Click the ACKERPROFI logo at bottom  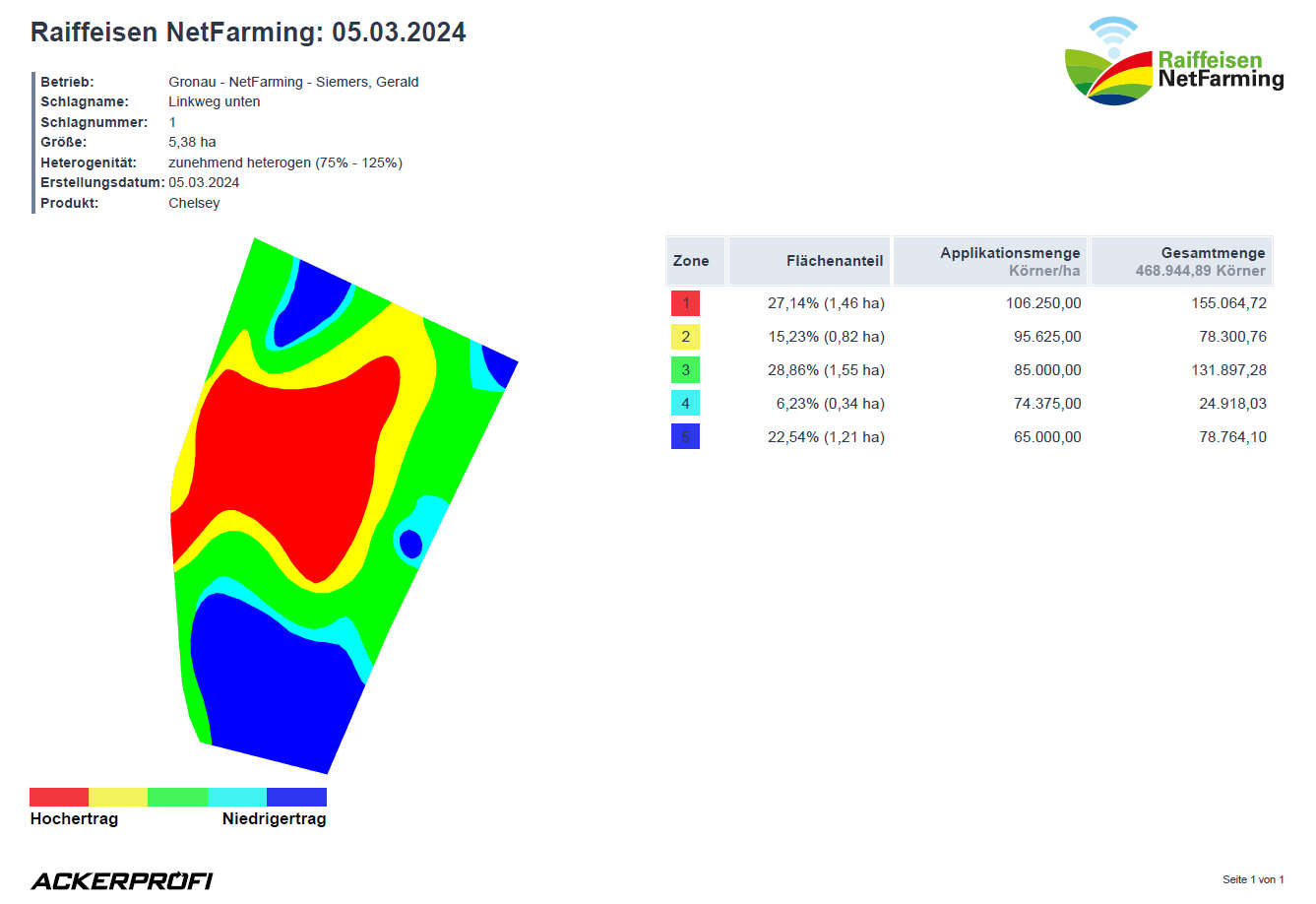pyautogui.click(x=122, y=880)
